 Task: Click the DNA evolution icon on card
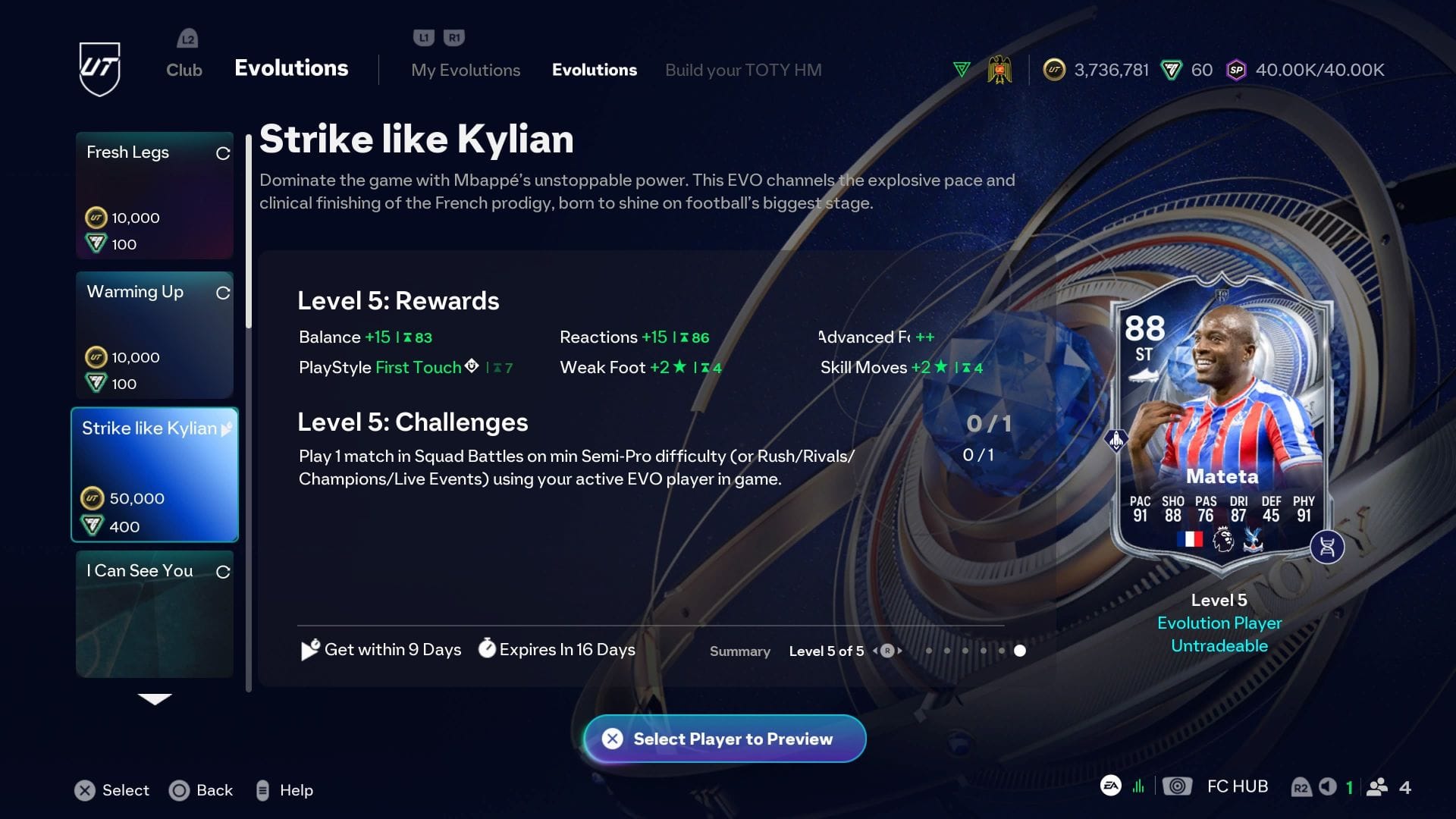[1327, 547]
